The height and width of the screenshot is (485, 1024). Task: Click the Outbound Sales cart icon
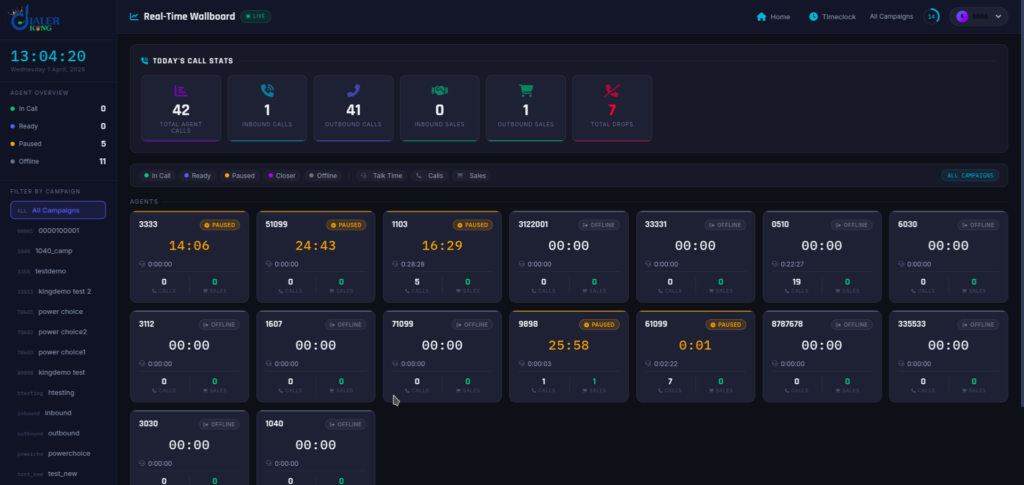[x=526, y=91]
